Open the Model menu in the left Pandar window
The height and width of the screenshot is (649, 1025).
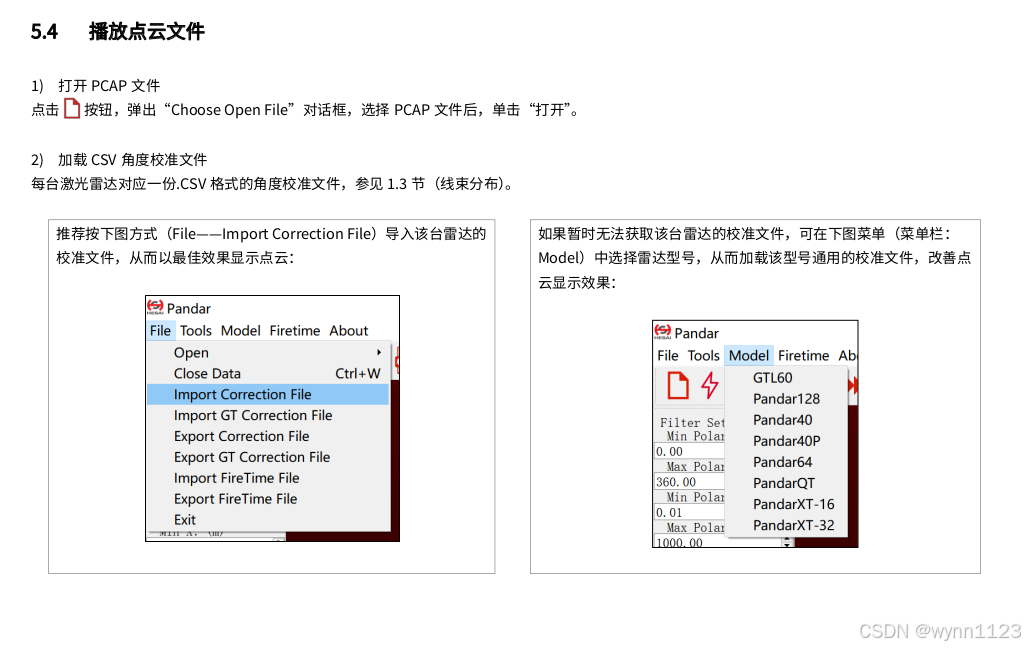pos(241,331)
